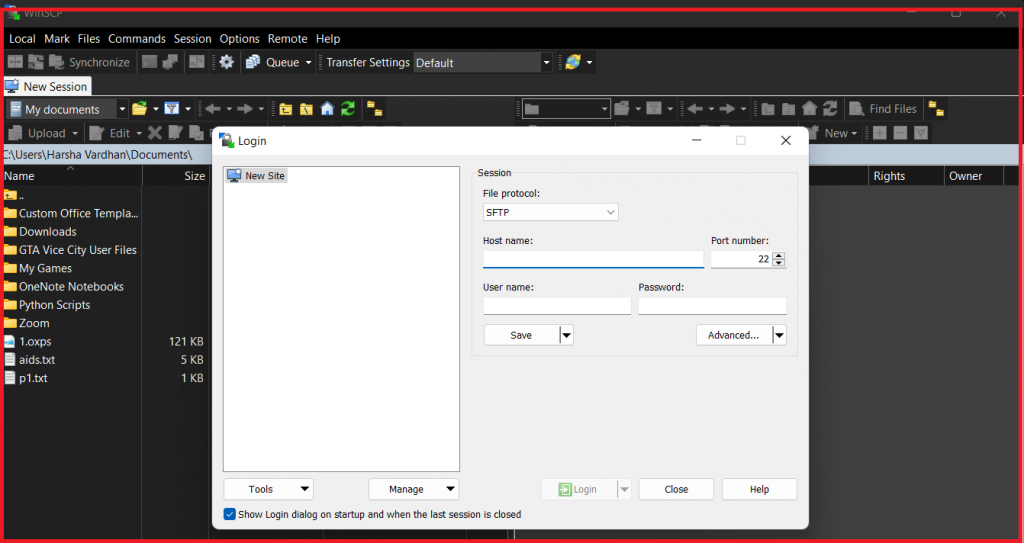Expand the File protocol SFTP dropdown
The height and width of the screenshot is (543, 1024).
point(551,212)
